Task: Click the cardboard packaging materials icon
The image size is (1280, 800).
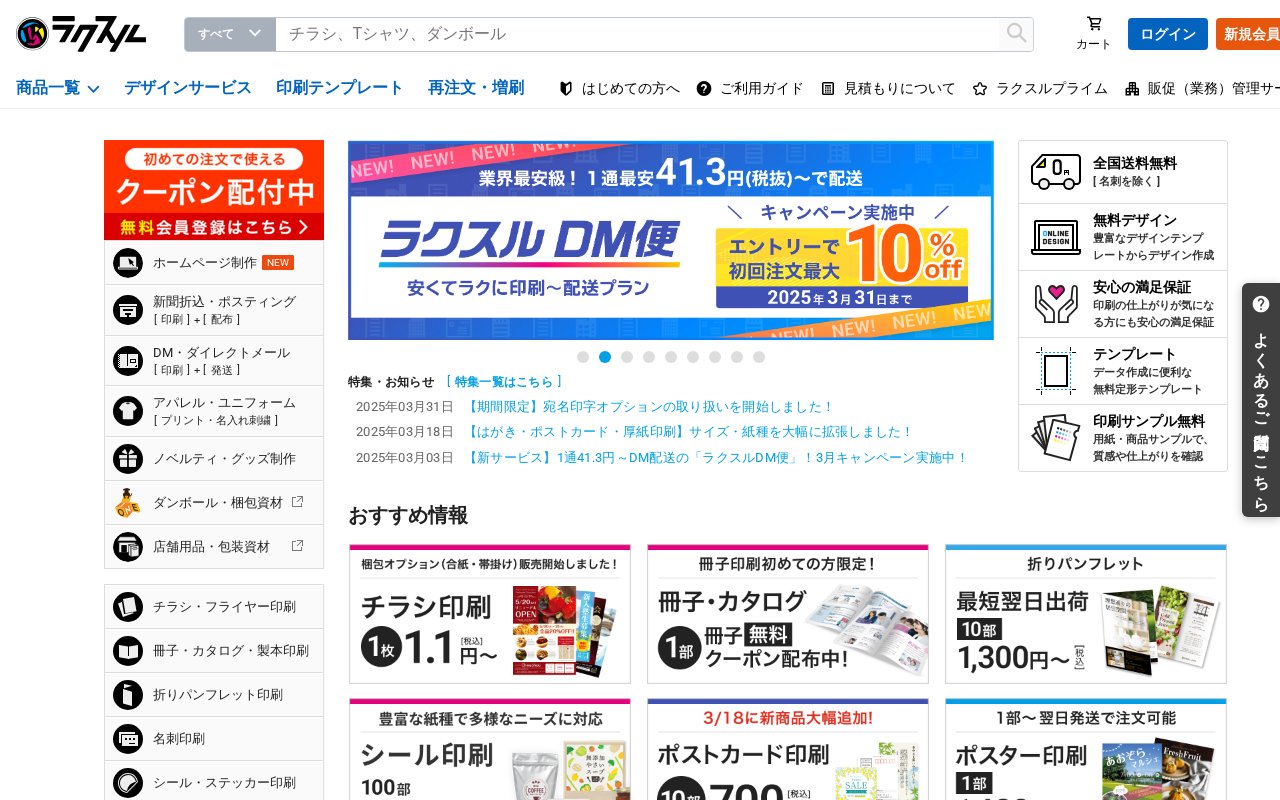Action: (x=128, y=503)
